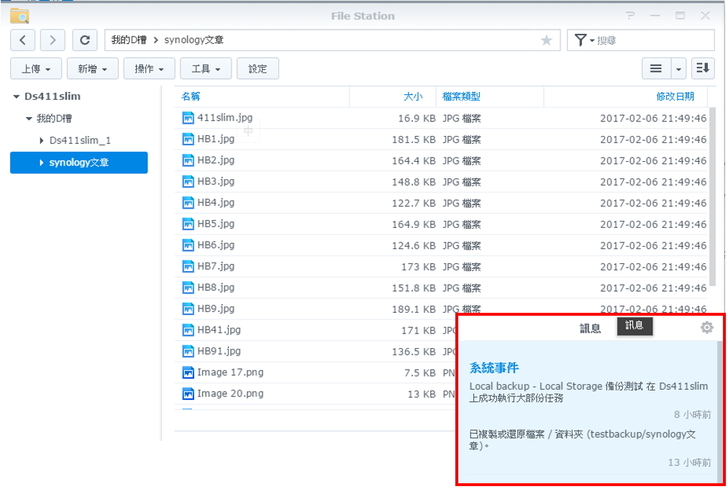Click the 148.8 KB size cell
Viewport: 728px width, 489px height.
[414, 182]
